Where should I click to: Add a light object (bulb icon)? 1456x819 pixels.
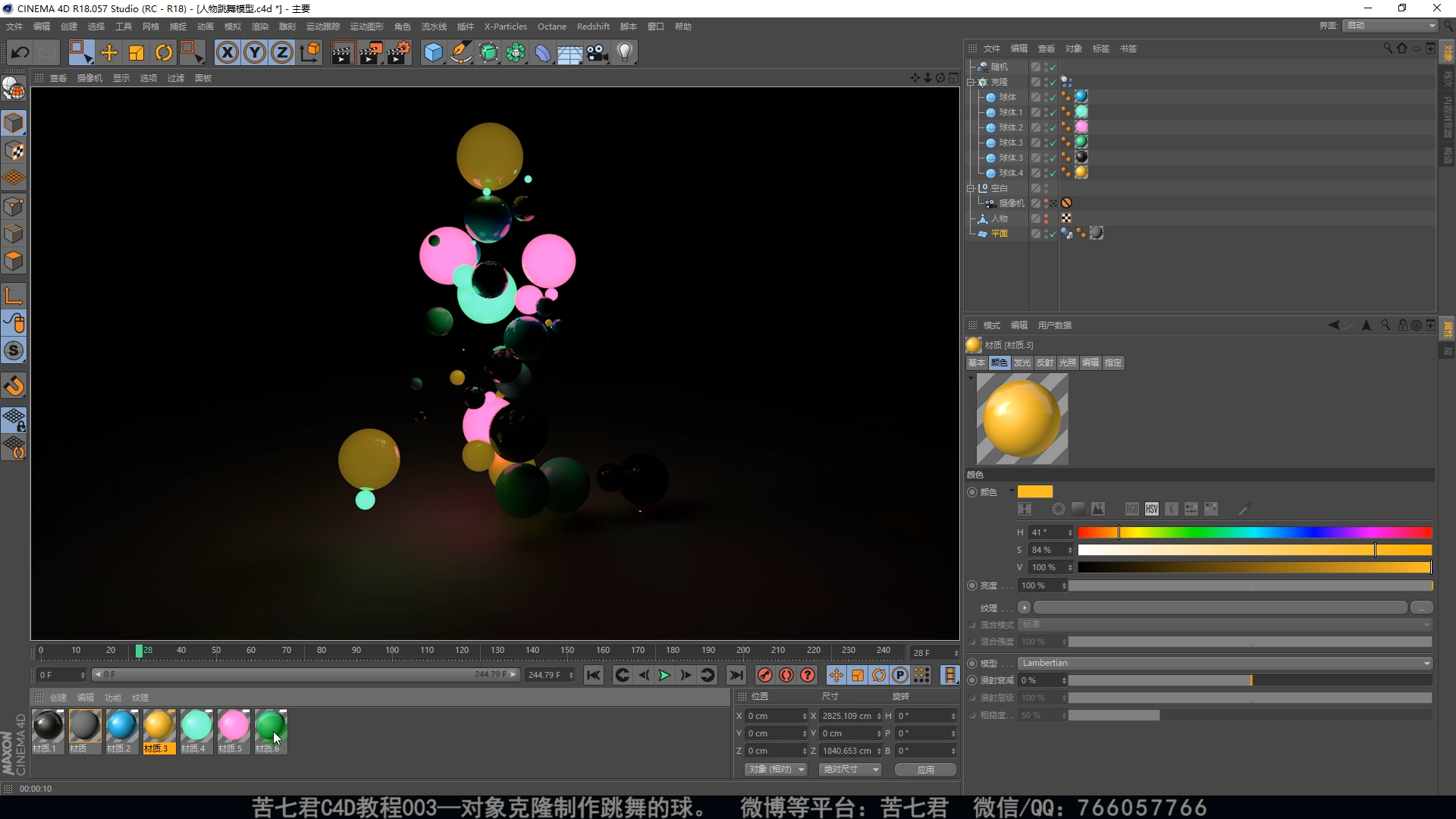click(625, 52)
